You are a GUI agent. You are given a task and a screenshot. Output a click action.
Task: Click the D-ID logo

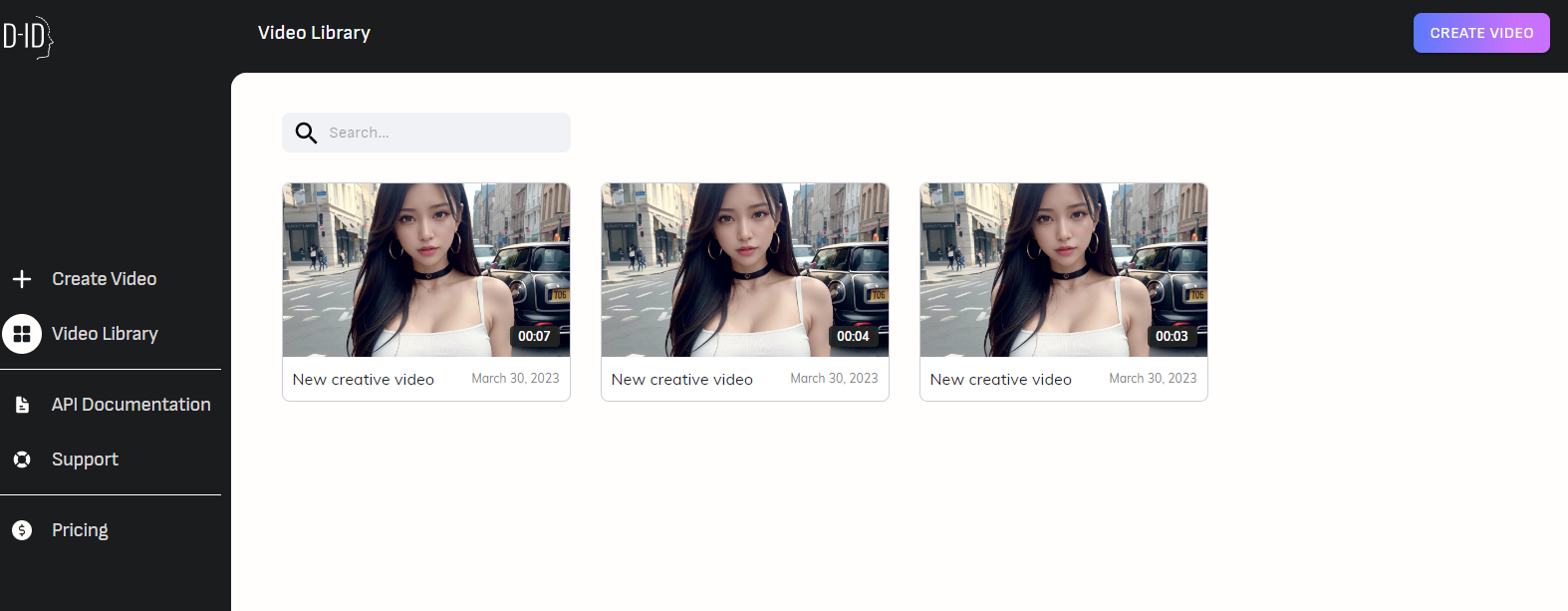point(27,37)
